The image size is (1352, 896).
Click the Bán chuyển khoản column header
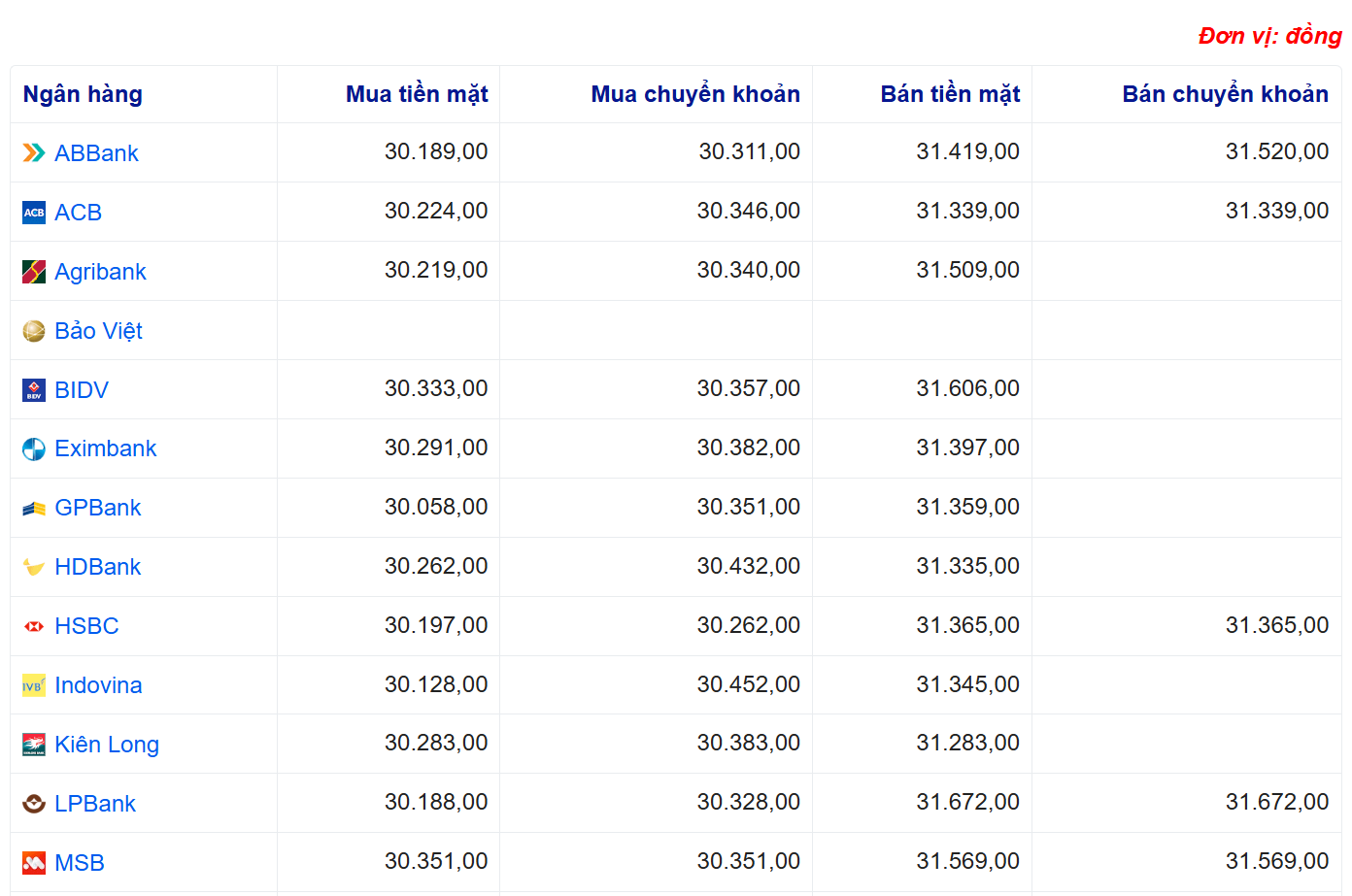point(1225,94)
